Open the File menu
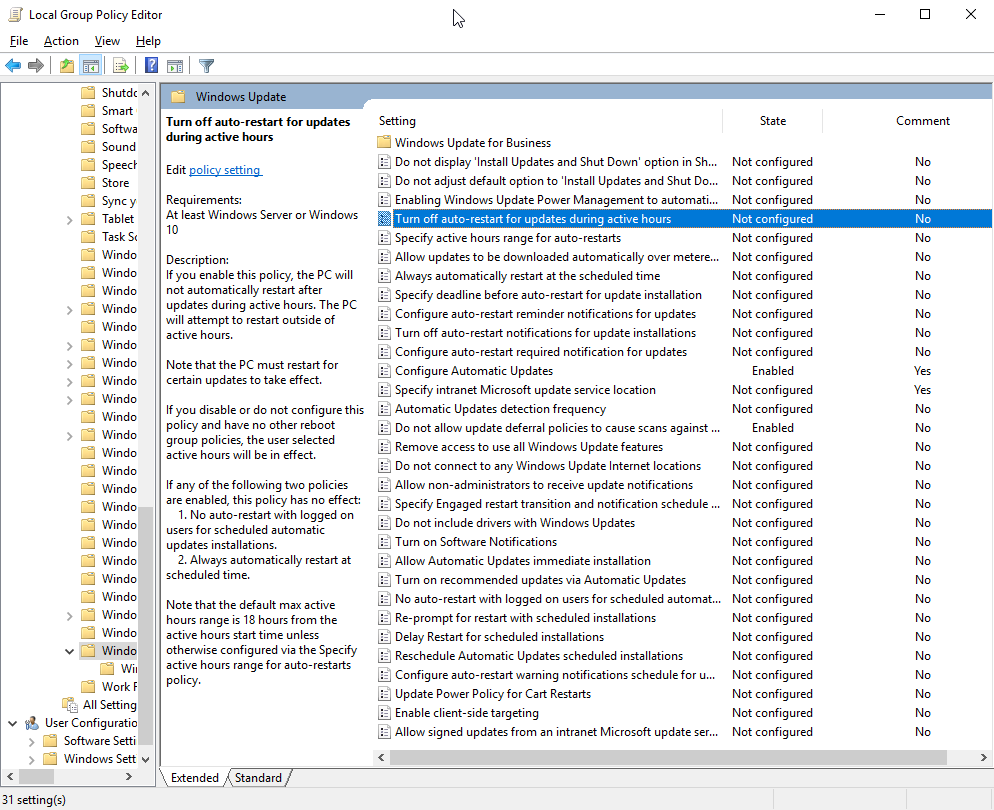Image resolution: width=994 pixels, height=810 pixels. [x=19, y=41]
